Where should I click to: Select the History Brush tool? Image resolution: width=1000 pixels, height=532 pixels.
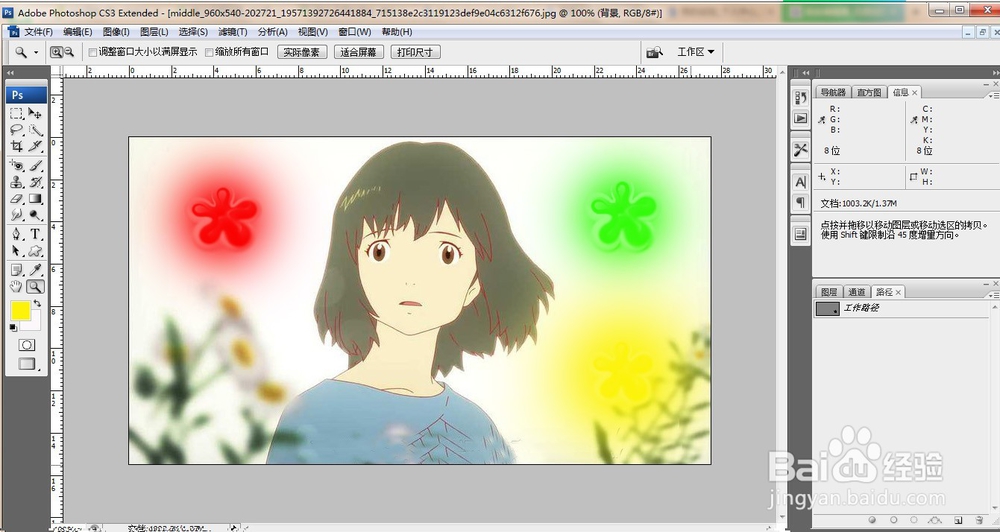coord(35,182)
